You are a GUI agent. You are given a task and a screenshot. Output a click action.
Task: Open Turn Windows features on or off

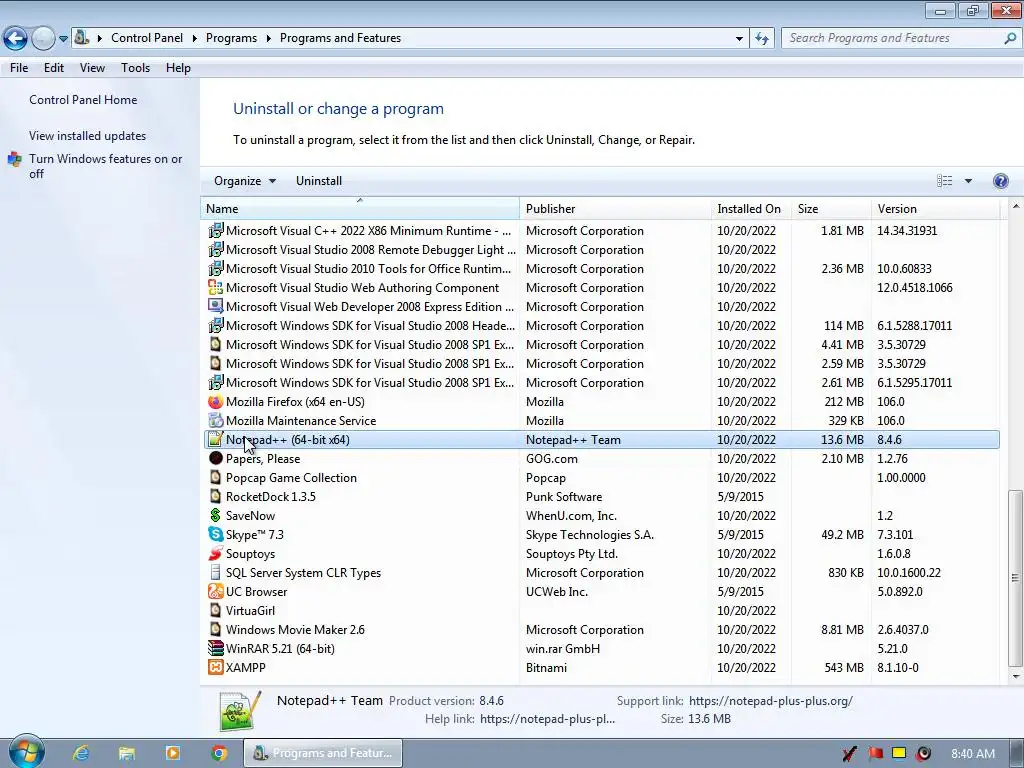click(105, 166)
